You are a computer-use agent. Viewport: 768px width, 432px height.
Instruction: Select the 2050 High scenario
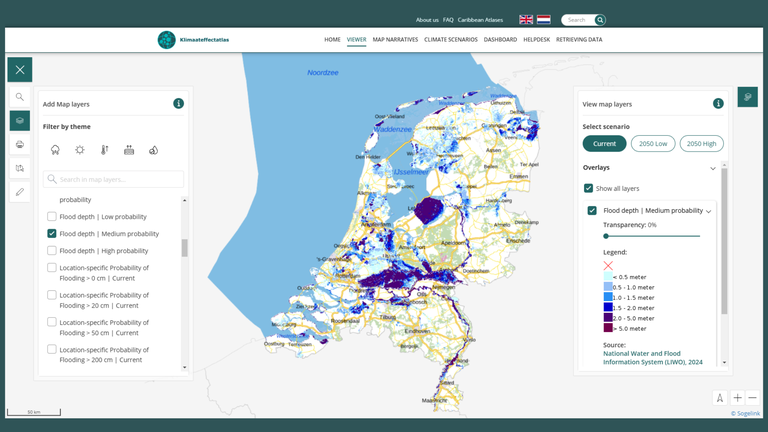click(x=701, y=143)
